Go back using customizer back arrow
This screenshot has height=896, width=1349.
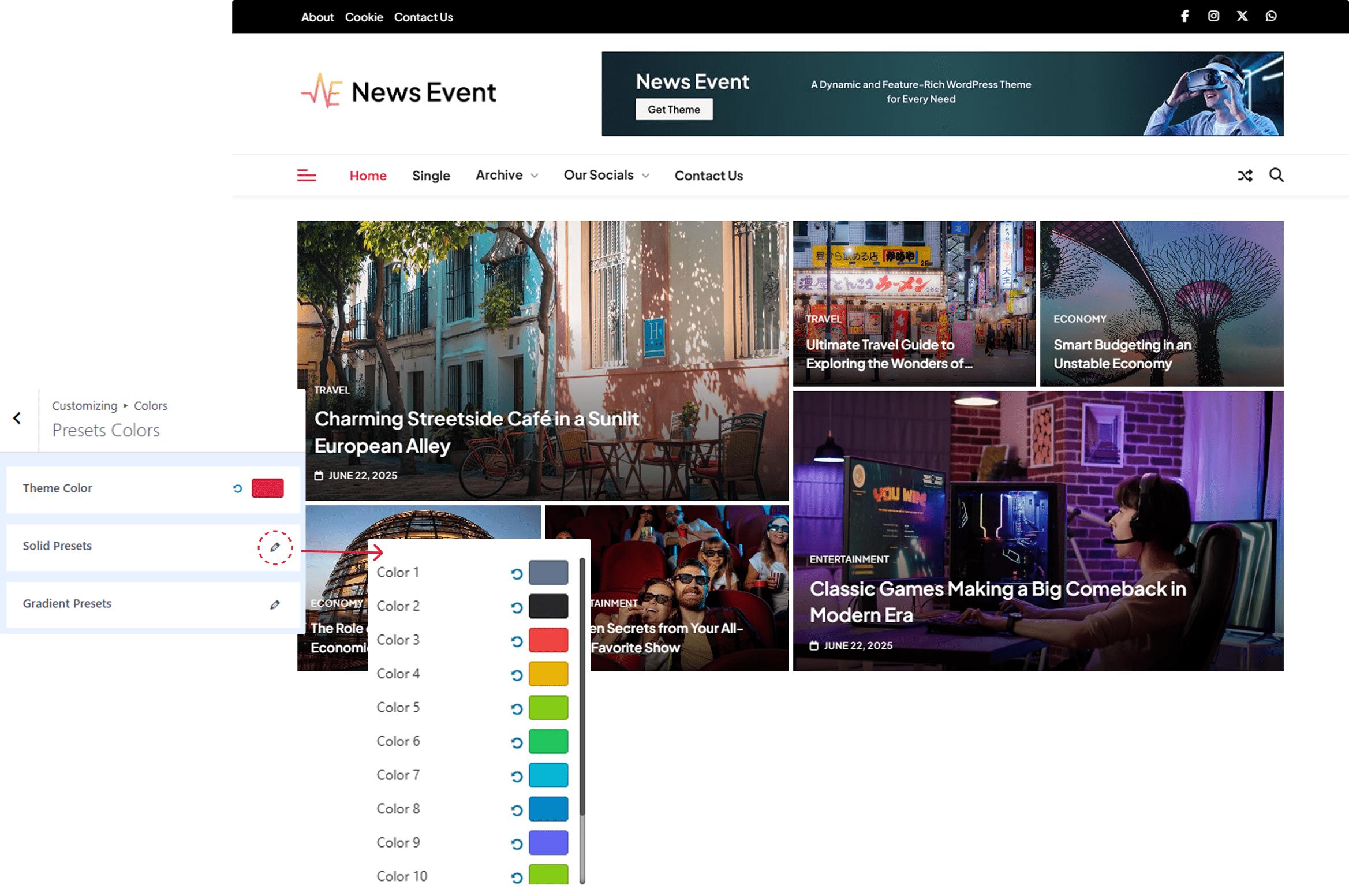pyautogui.click(x=17, y=418)
